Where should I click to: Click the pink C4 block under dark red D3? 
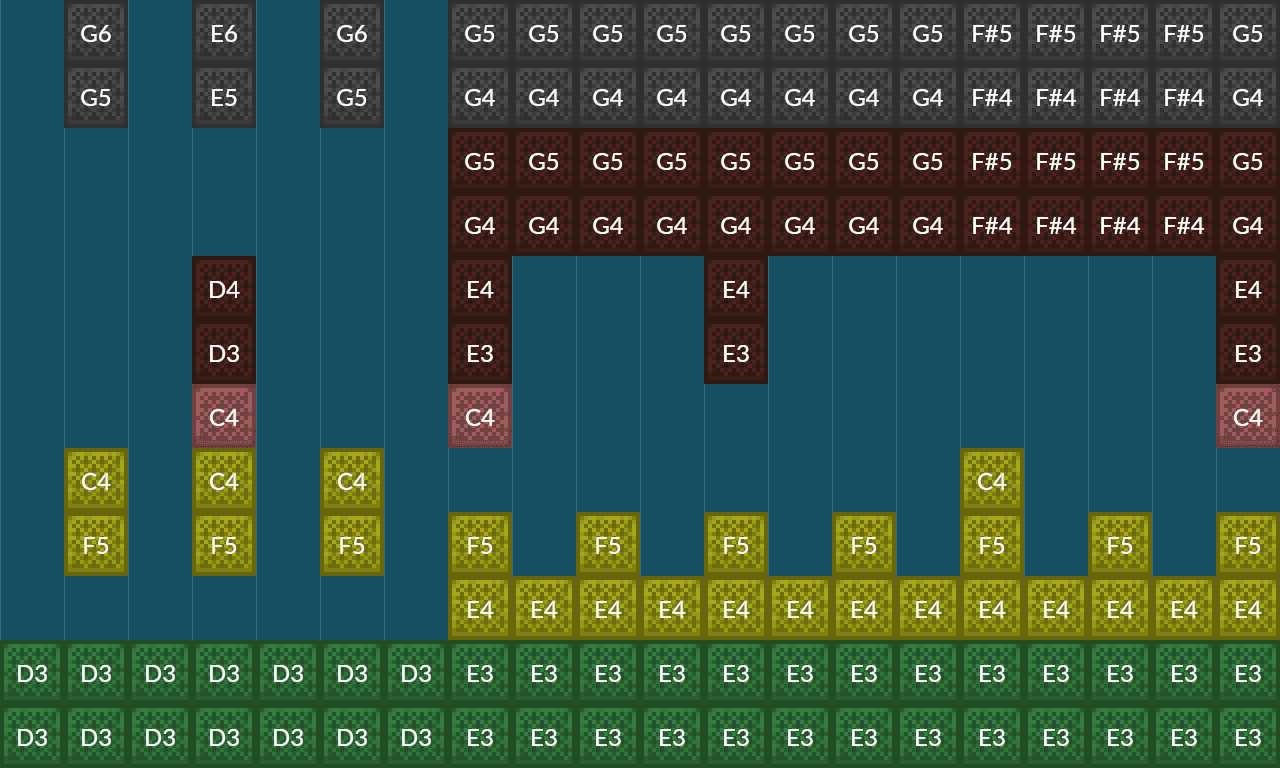tap(224, 417)
